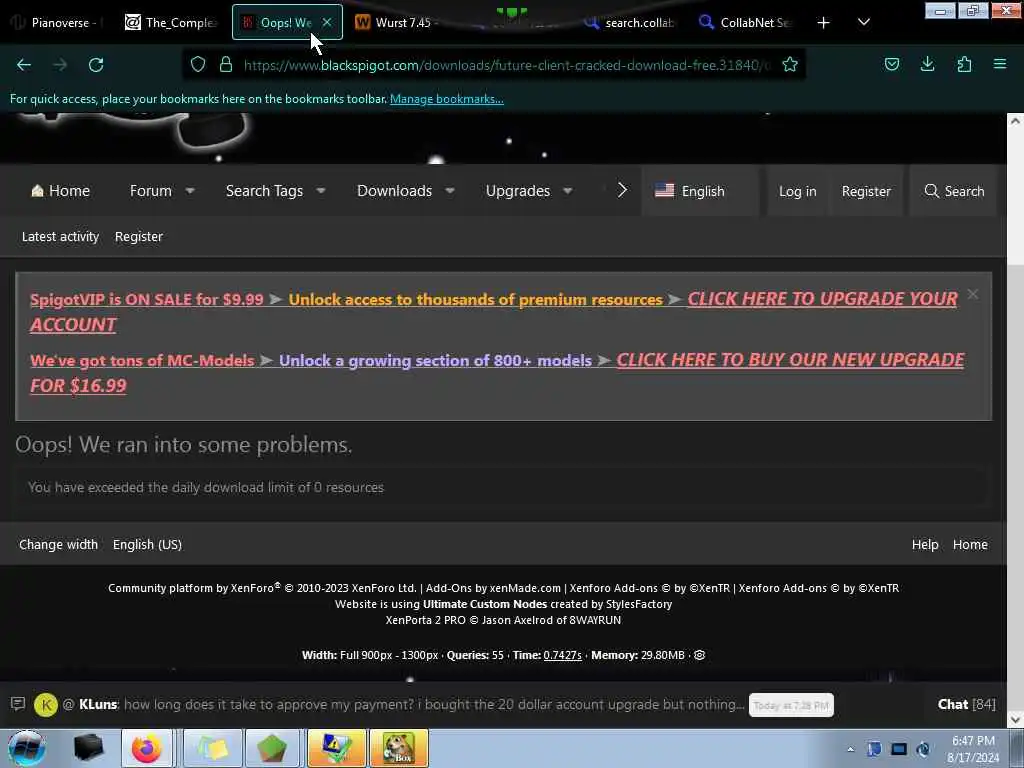
Task: Switch to the CollabNet tab
Action: coord(745,23)
